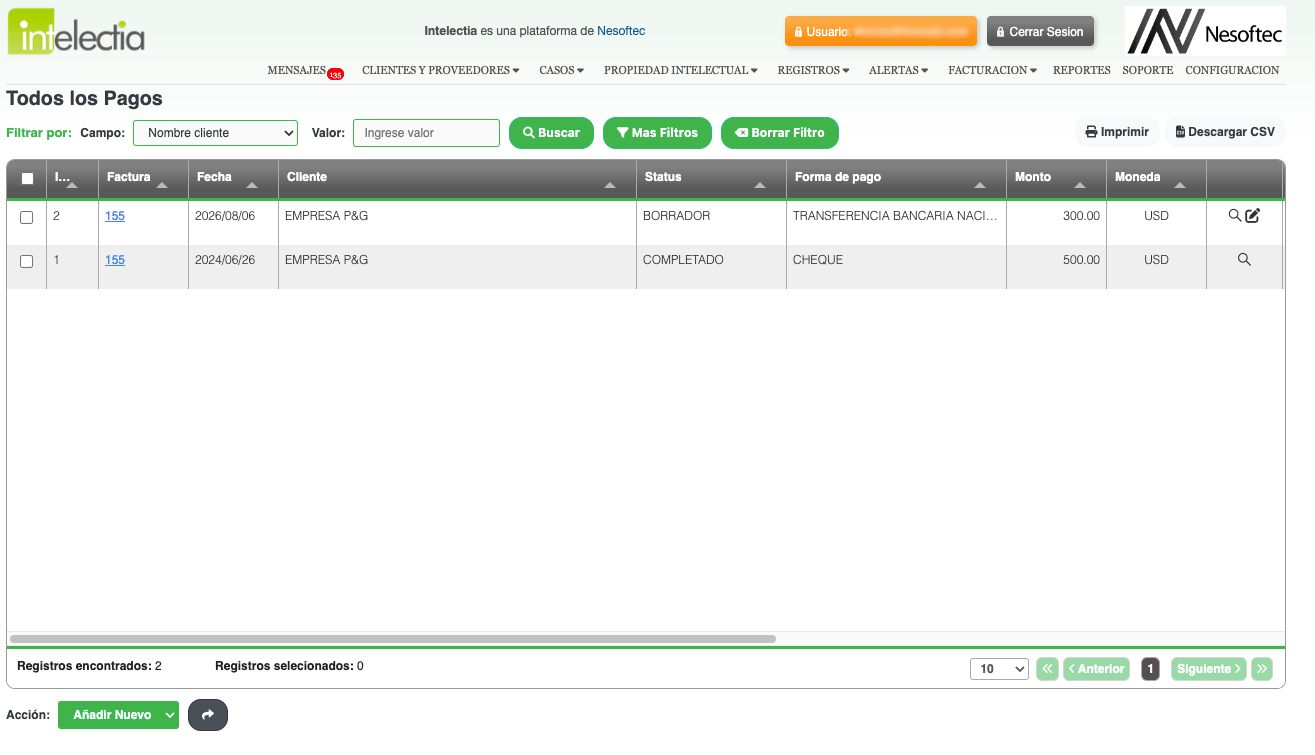Click the Descargar CSV button
The height and width of the screenshot is (755, 1315).
[1225, 132]
